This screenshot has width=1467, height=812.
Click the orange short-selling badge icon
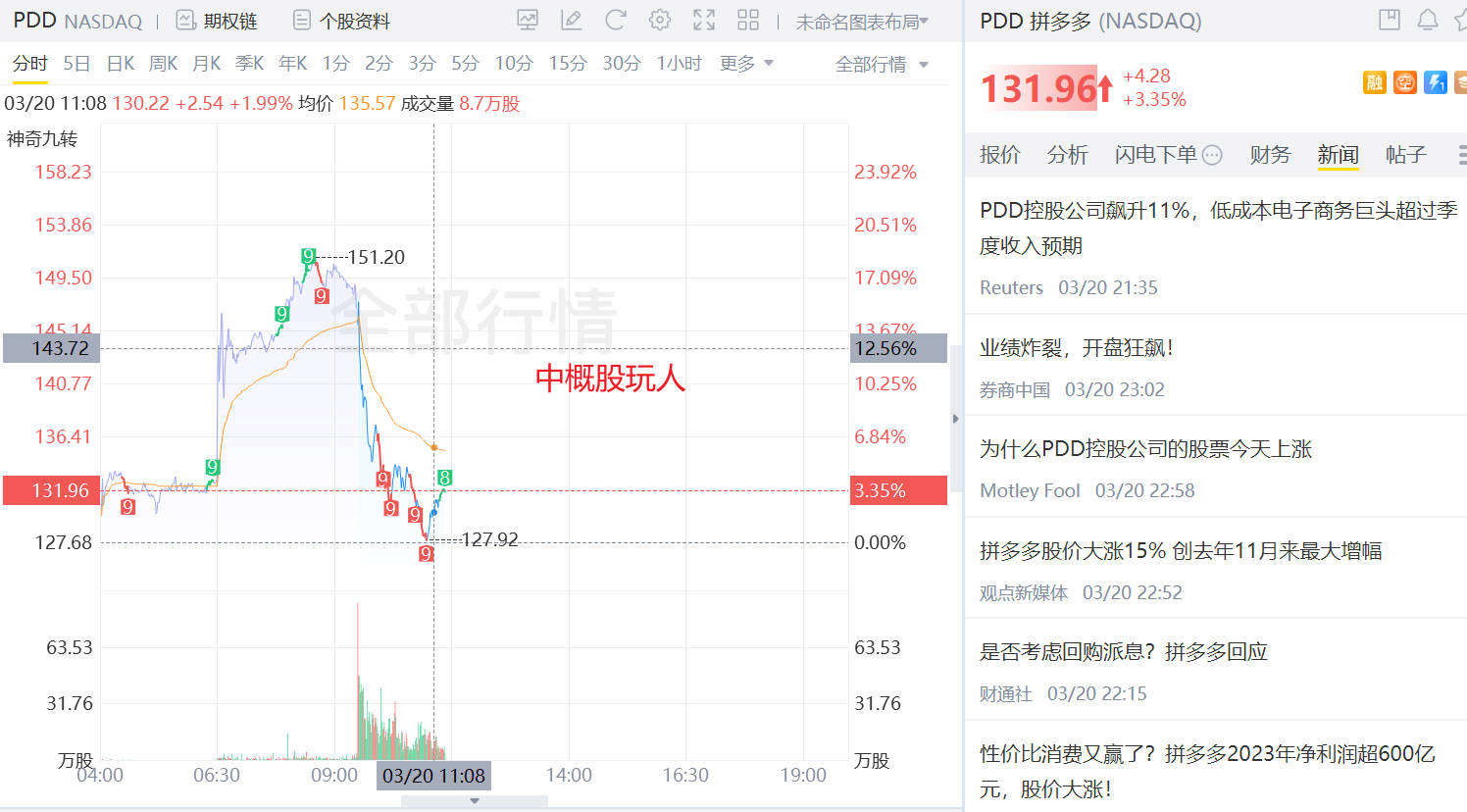click(1405, 83)
